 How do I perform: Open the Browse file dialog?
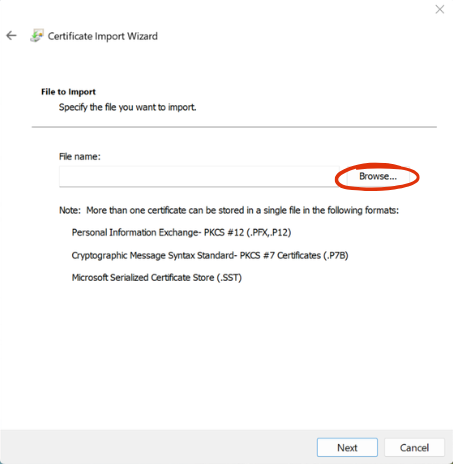click(378, 176)
